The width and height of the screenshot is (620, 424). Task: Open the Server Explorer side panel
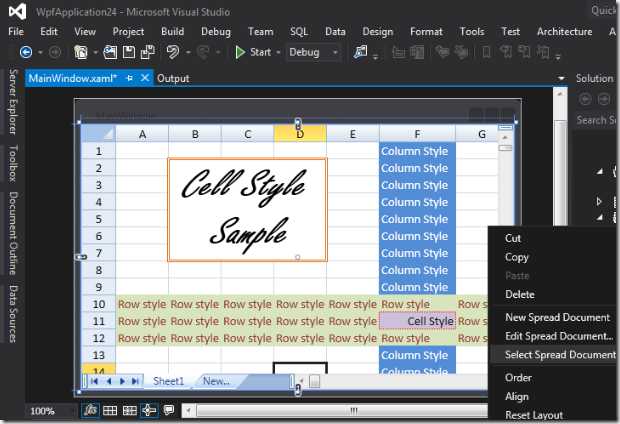click(x=13, y=104)
